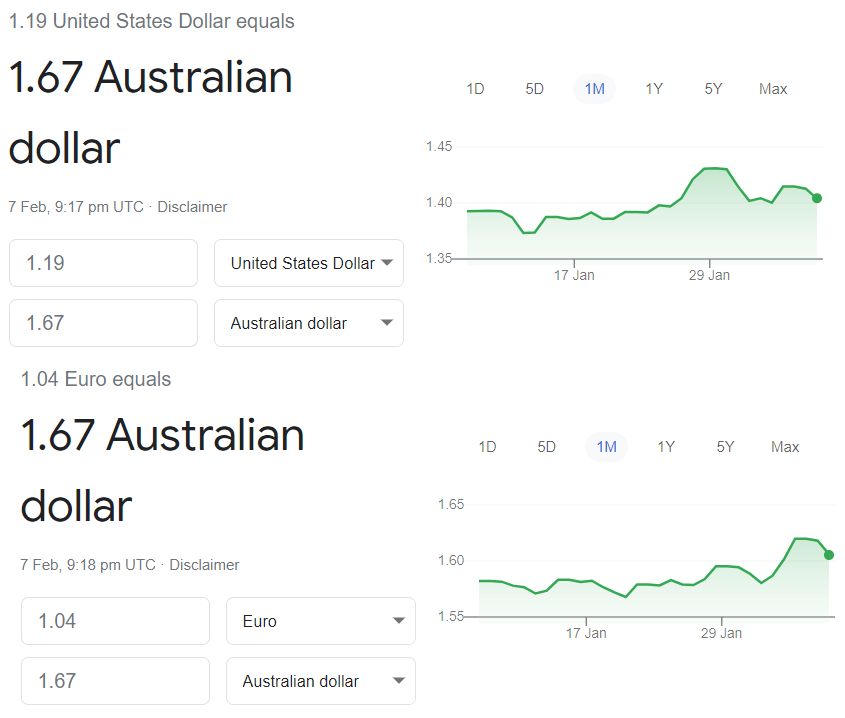845x718 pixels.
Task: Click the green endpoint dot on USD chart
Action: click(x=817, y=198)
